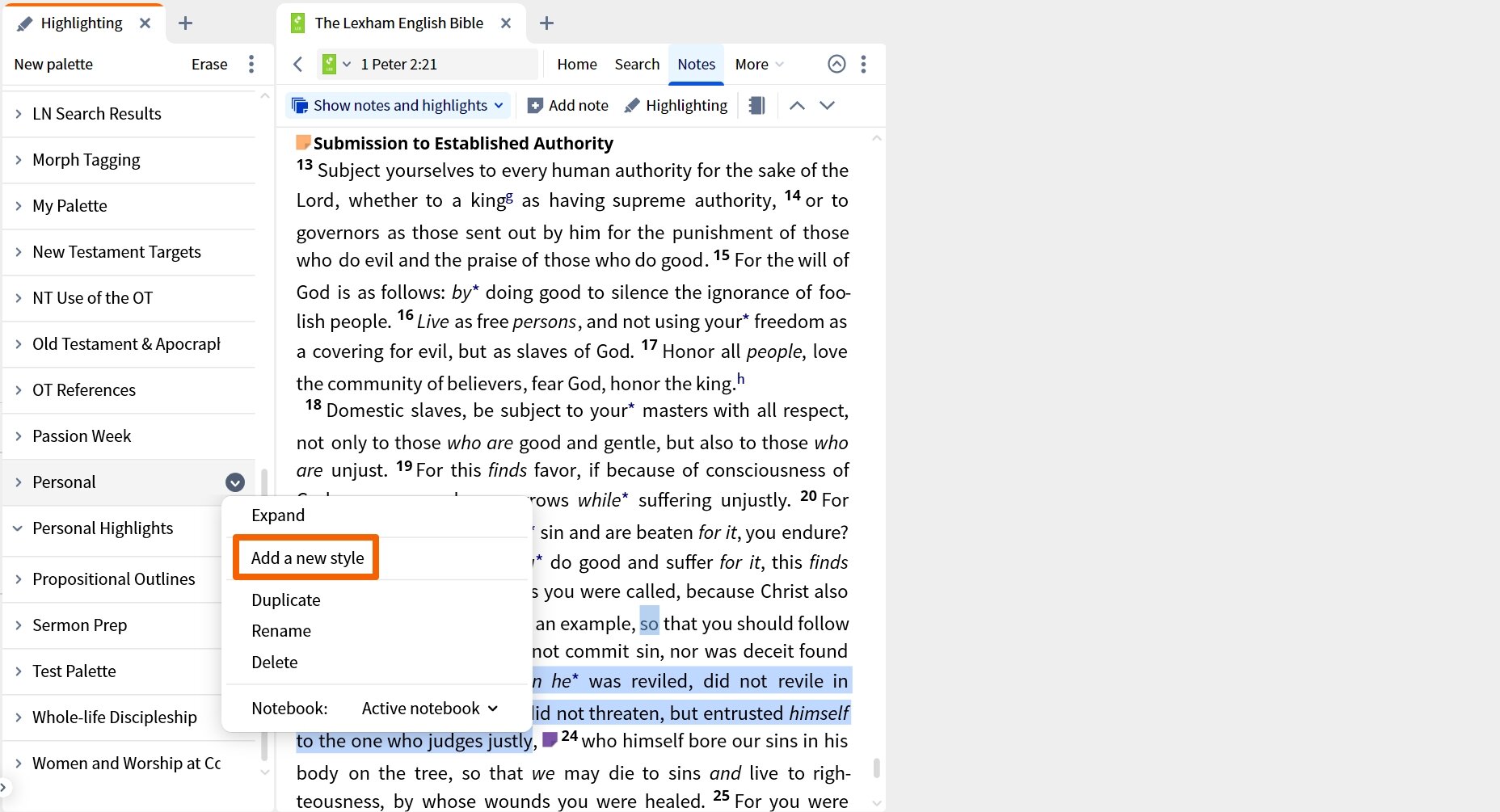1500x812 pixels.
Task: Switch to the Search tab
Action: (637, 64)
